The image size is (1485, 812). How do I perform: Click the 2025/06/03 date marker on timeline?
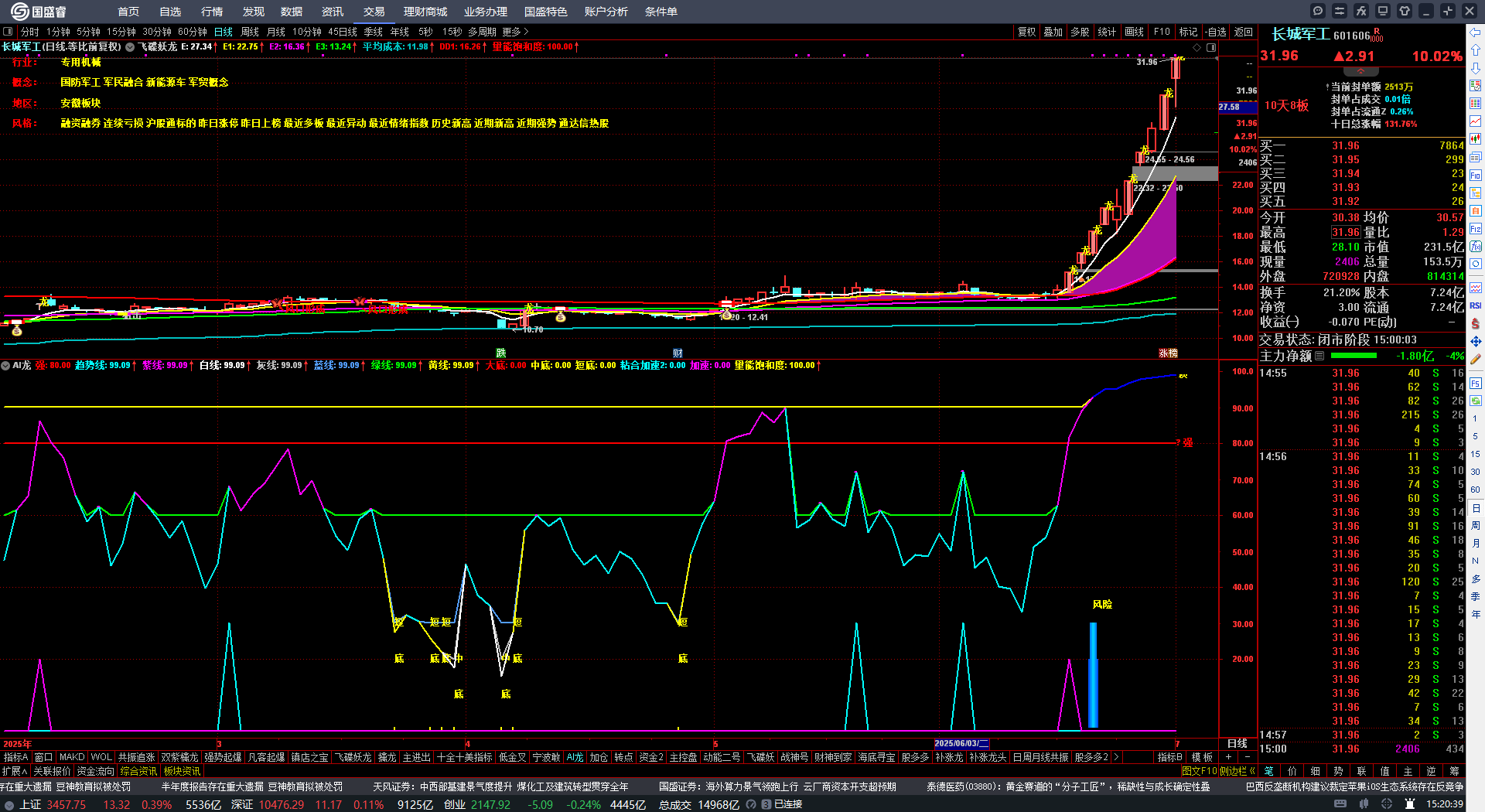(x=961, y=743)
